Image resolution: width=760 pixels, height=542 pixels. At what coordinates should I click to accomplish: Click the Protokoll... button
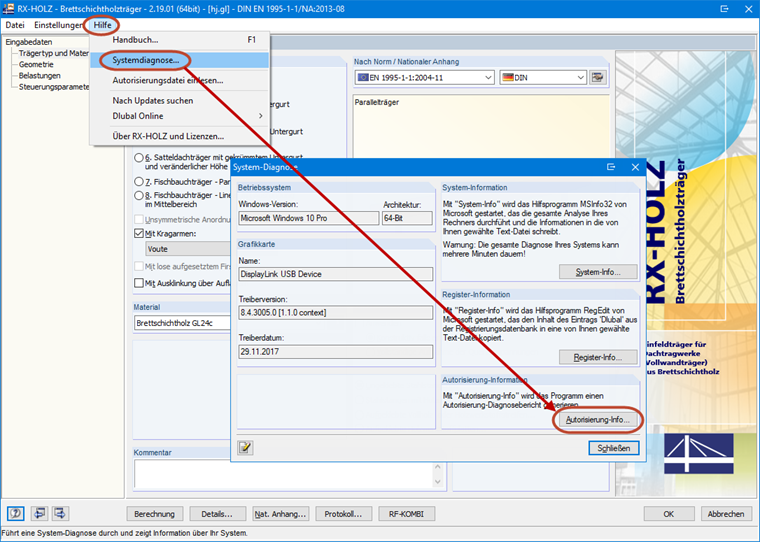pyautogui.click(x=343, y=514)
